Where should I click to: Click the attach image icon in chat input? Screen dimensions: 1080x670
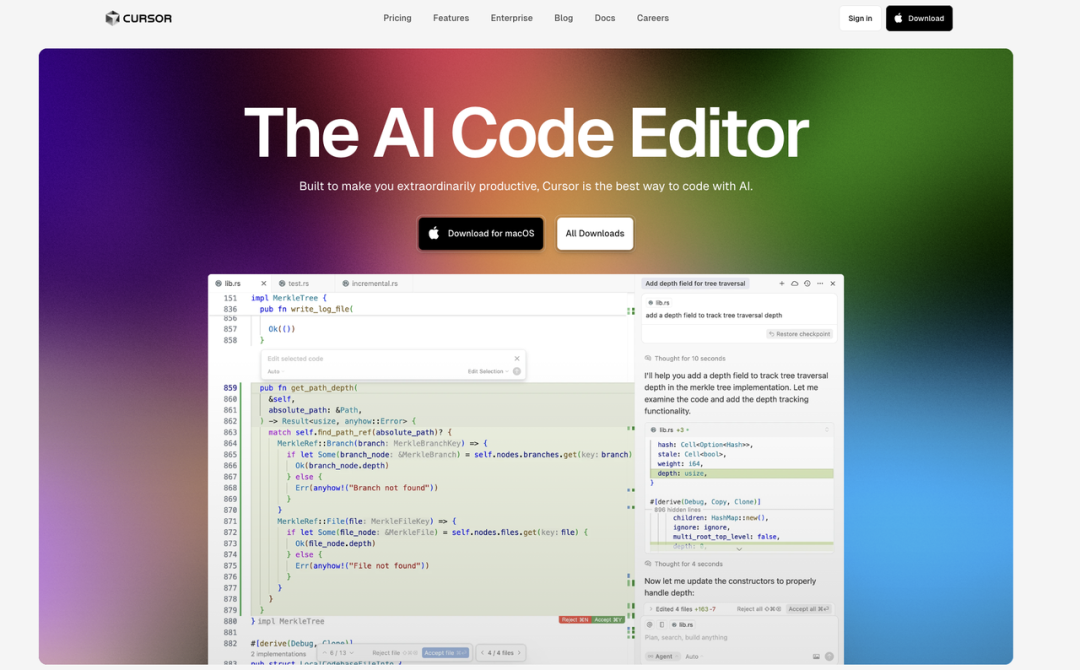point(816,656)
